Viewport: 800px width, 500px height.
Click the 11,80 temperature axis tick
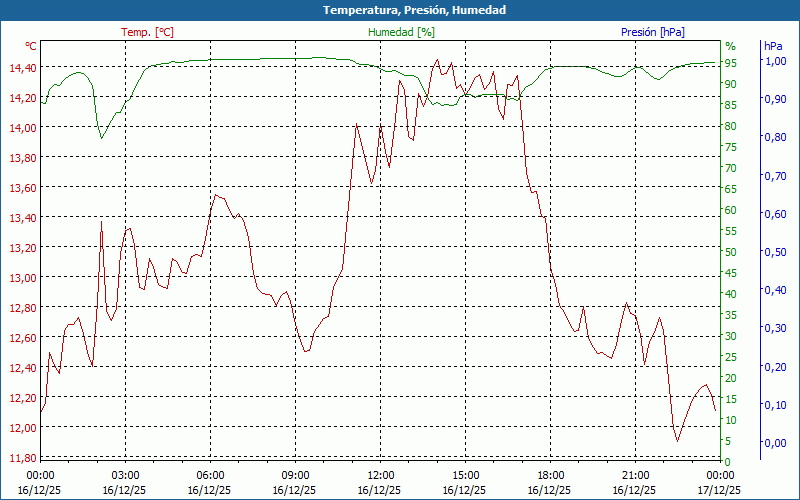tap(22, 458)
